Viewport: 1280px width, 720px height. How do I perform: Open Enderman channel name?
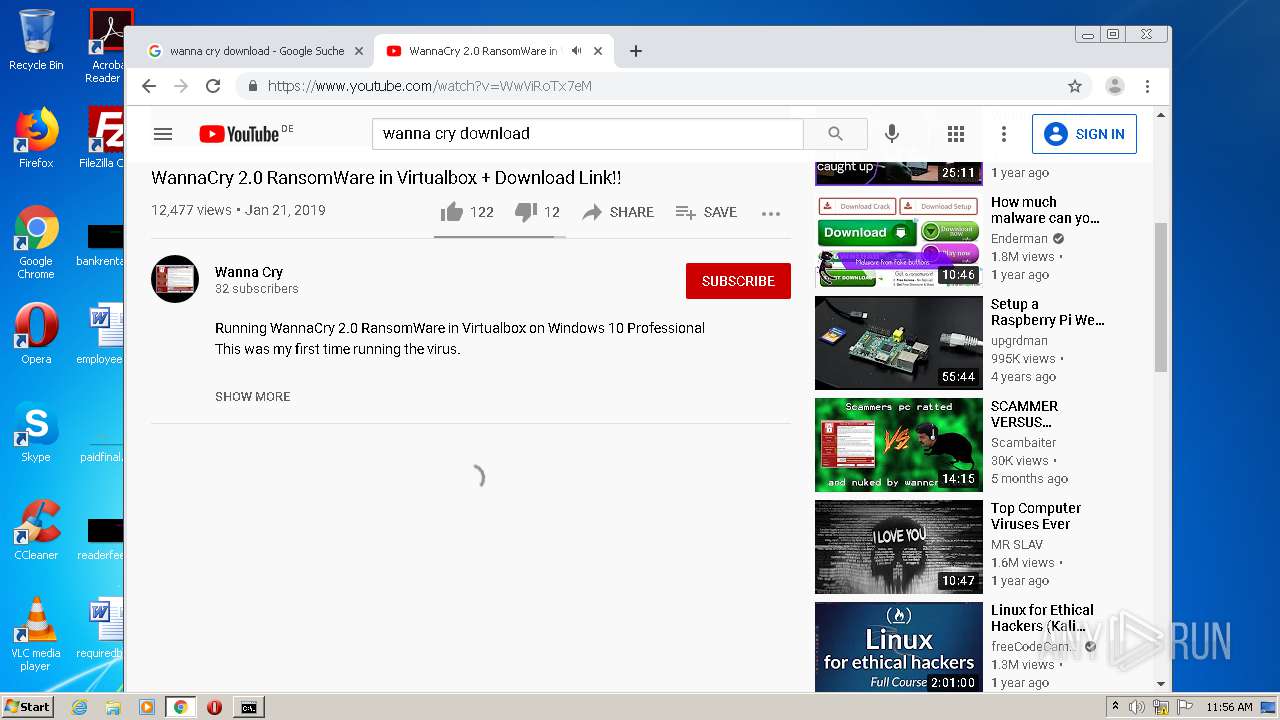pyautogui.click(x=1019, y=239)
